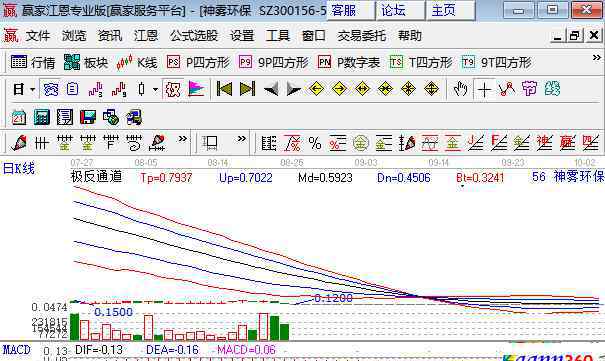Click the teal 线 icon
This screenshot has height=361, width=605.
[x=553, y=89]
